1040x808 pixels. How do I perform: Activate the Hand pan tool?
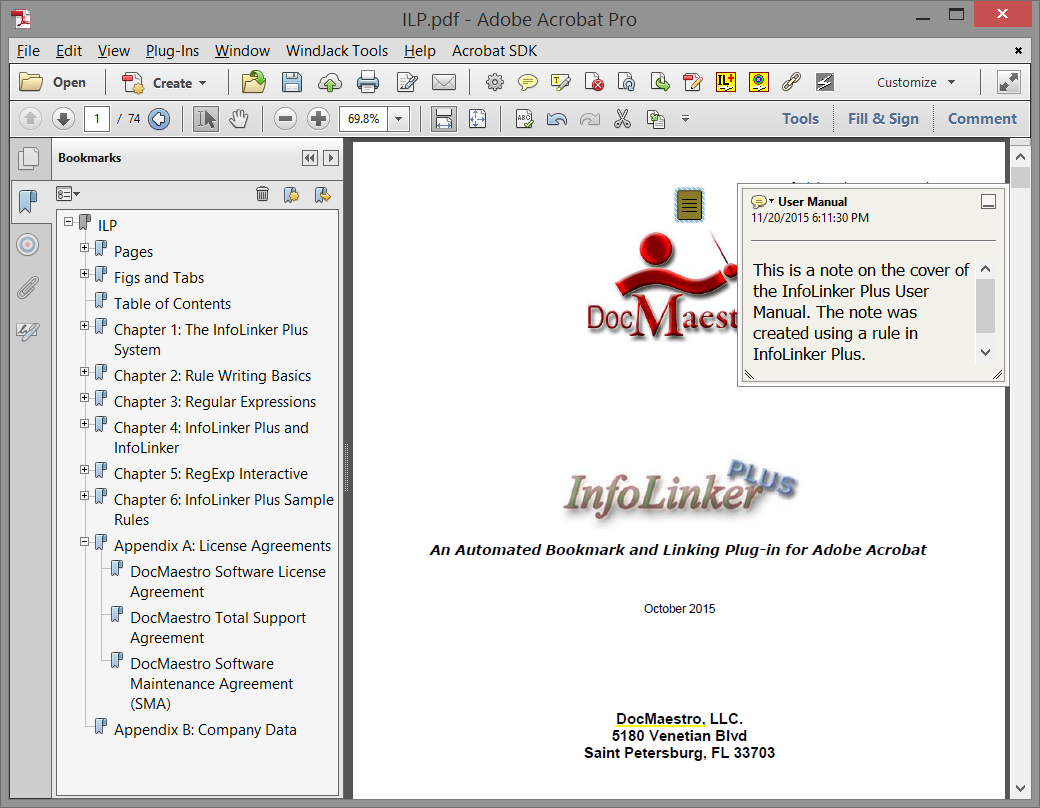pyautogui.click(x=239, y=119)
